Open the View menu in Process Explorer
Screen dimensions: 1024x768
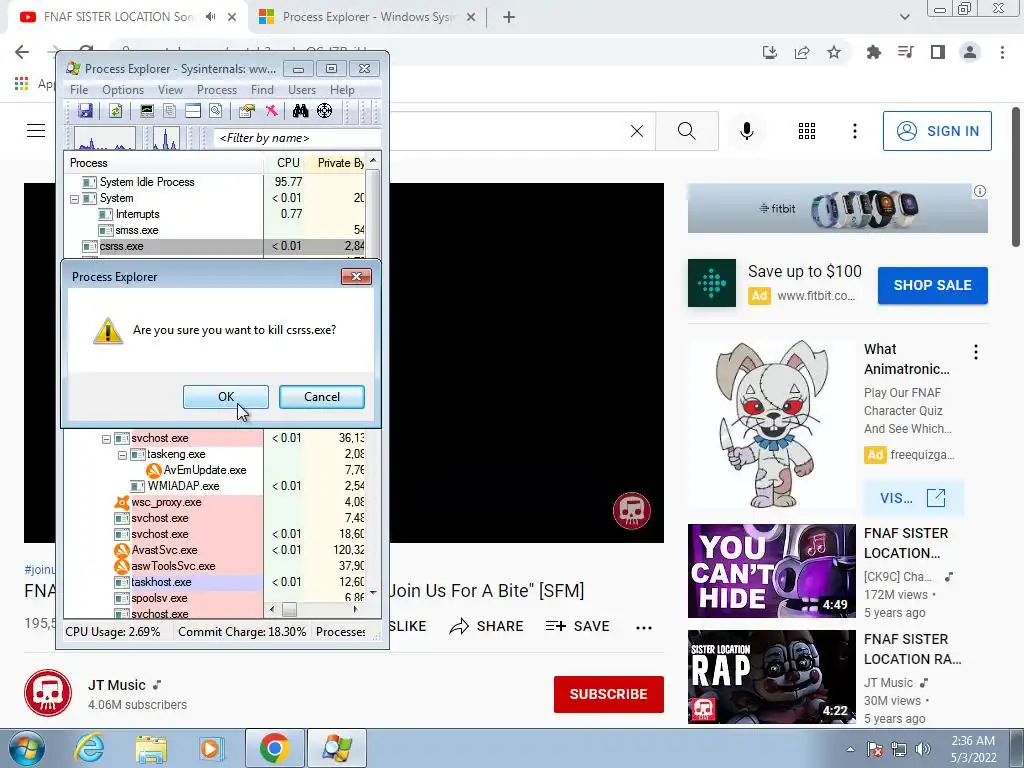pyautogui.click(x=170, y=90)
